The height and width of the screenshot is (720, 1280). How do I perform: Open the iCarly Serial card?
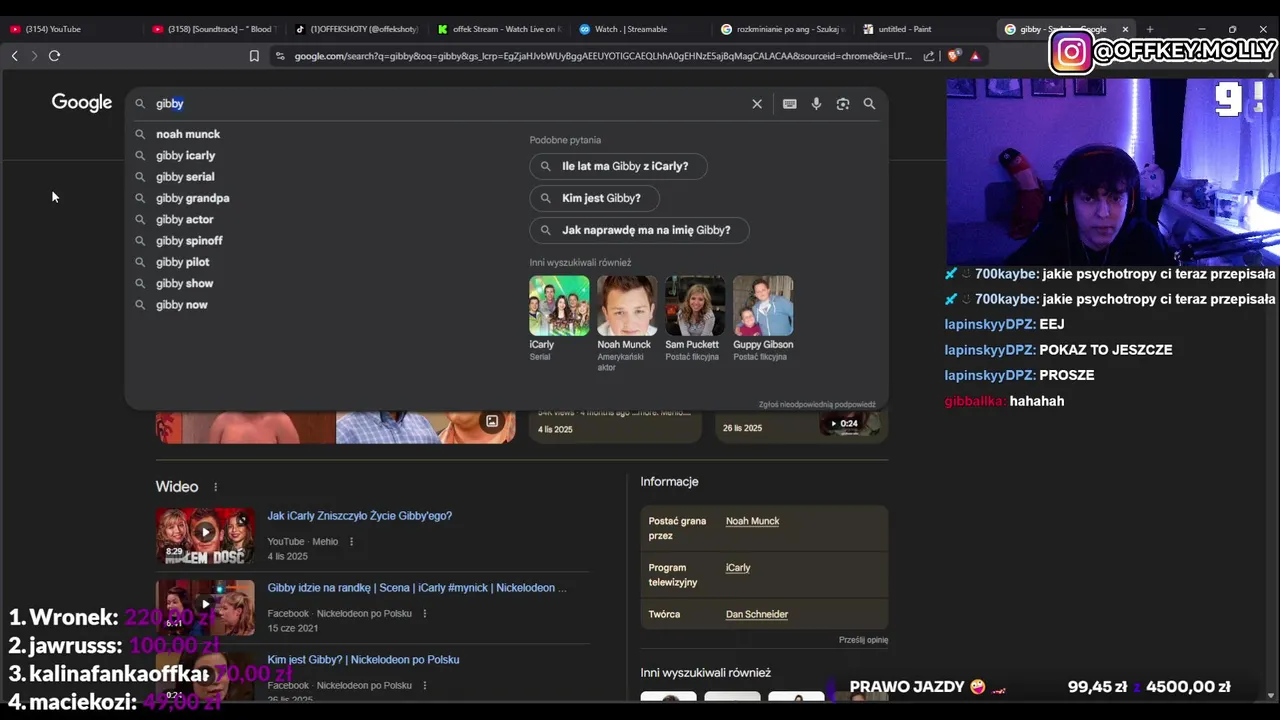point(559,318)
